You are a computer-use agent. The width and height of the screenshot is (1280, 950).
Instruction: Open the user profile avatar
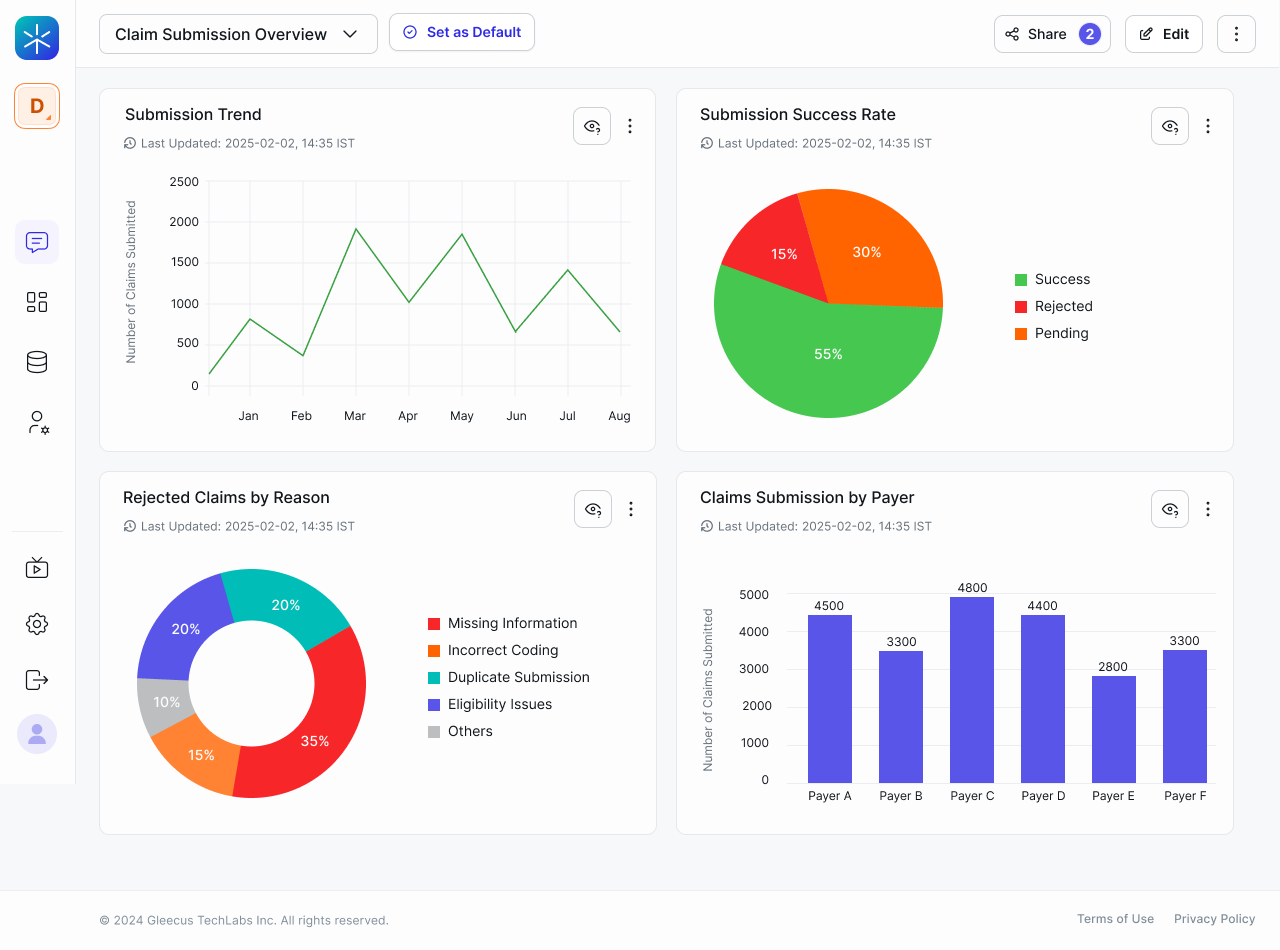tap(37, 734)
